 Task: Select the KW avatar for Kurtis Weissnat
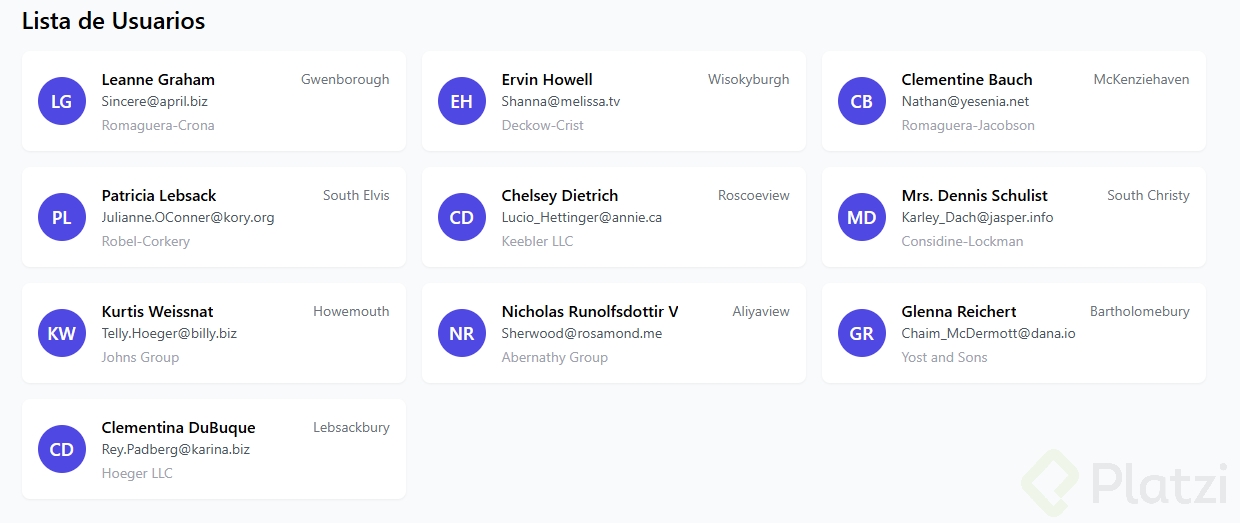tap(62, 333)
